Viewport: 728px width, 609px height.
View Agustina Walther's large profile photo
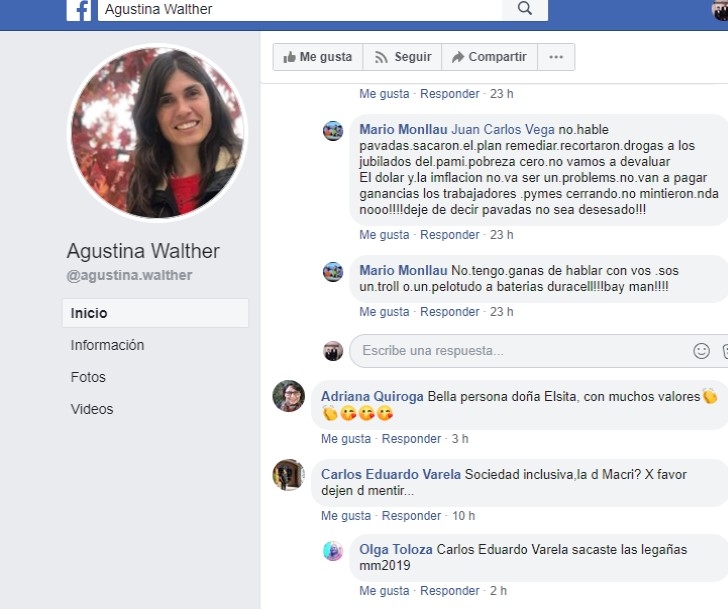pos(157,133)
